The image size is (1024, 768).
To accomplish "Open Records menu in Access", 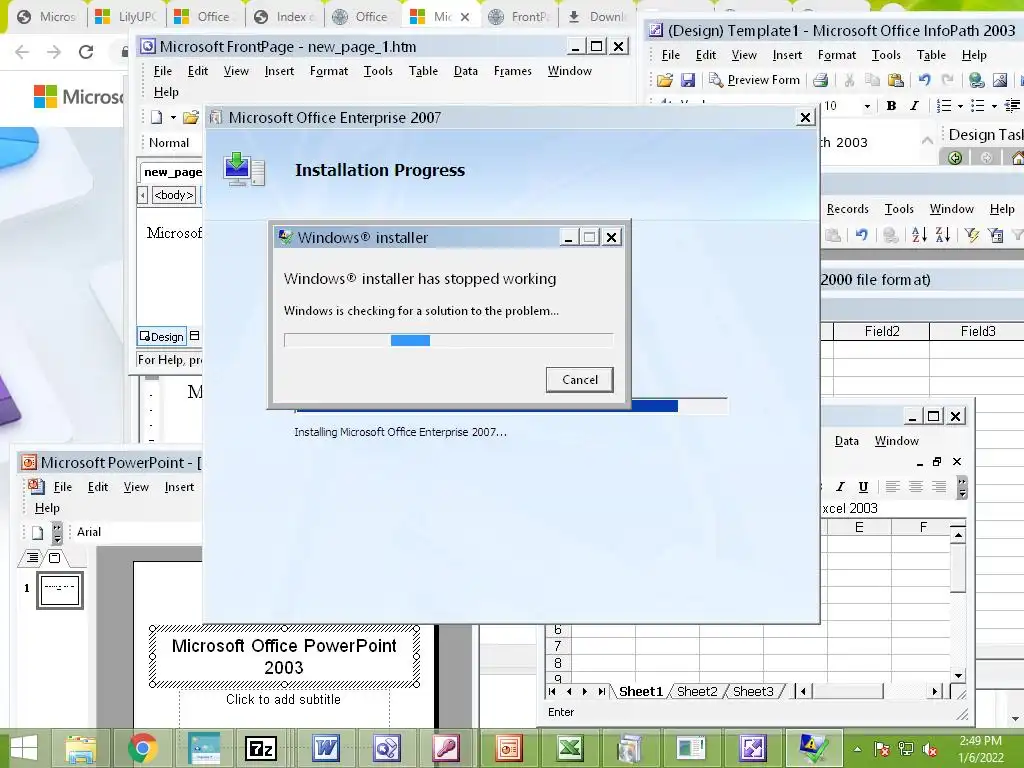I will tap(847, 209).
